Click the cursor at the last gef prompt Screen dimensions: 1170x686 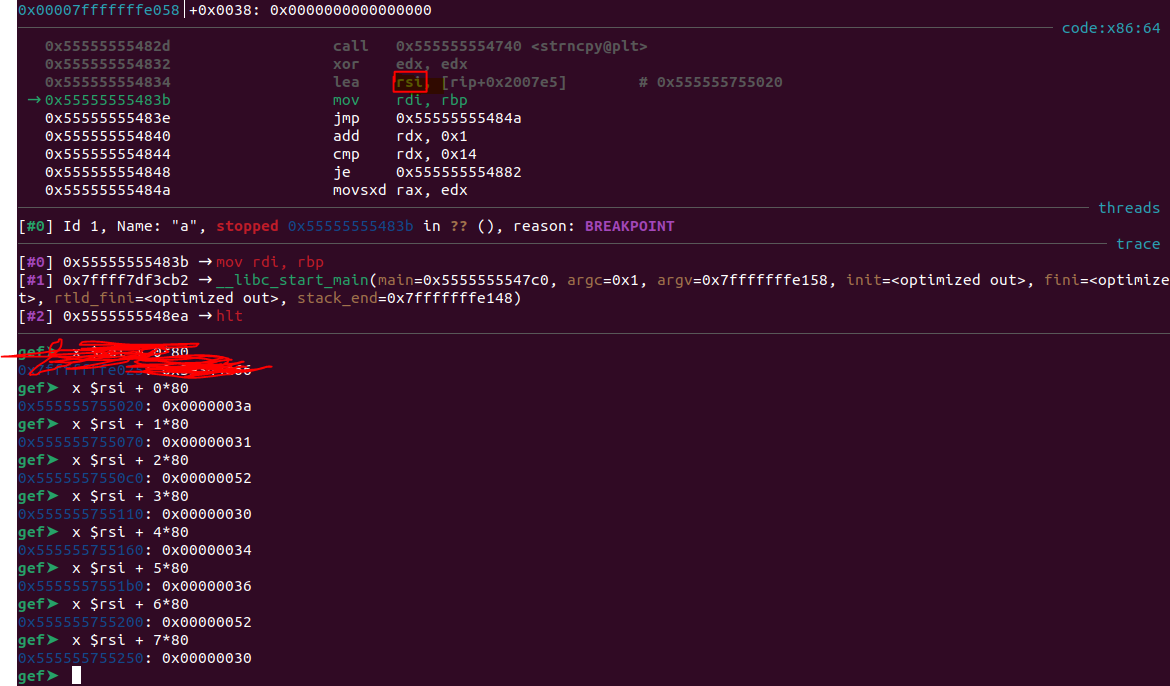pyautogui.click(x=76, y=676)
